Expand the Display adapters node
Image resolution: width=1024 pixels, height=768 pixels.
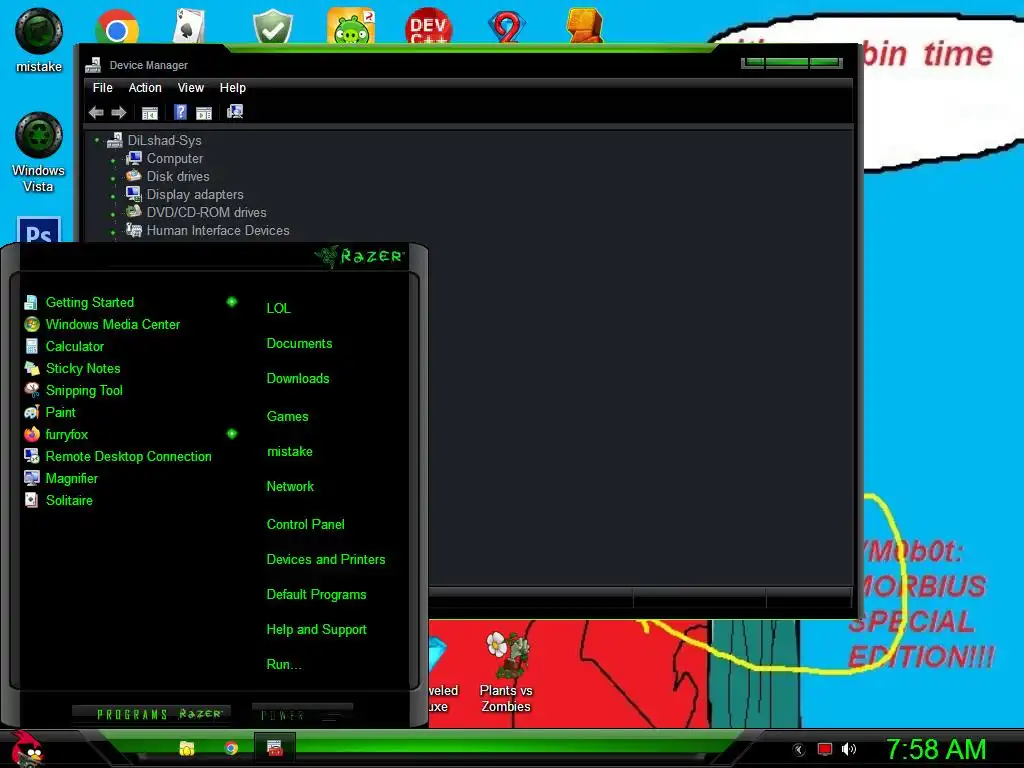pos(113,195)
